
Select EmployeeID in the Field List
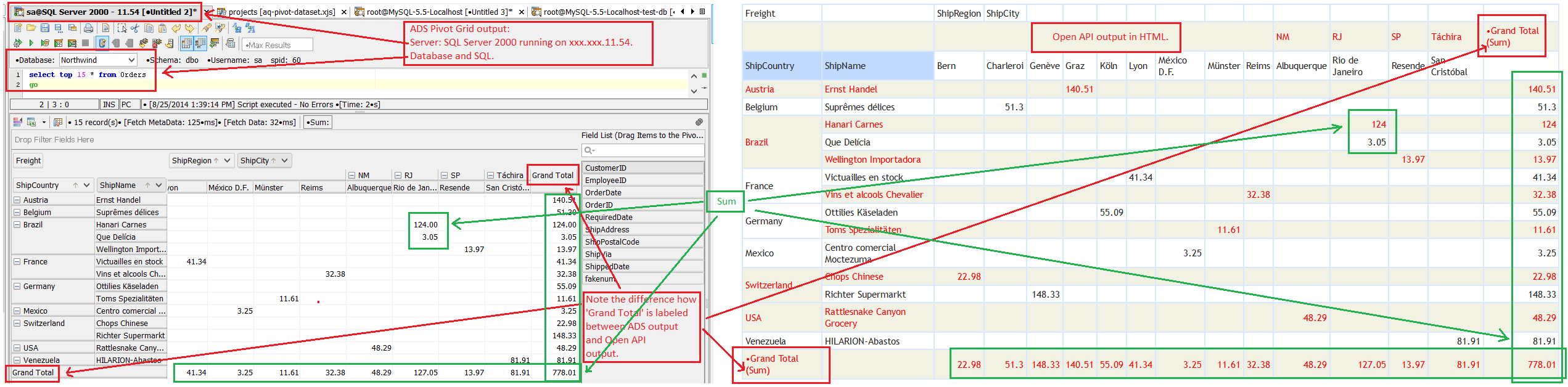point(643,180)
